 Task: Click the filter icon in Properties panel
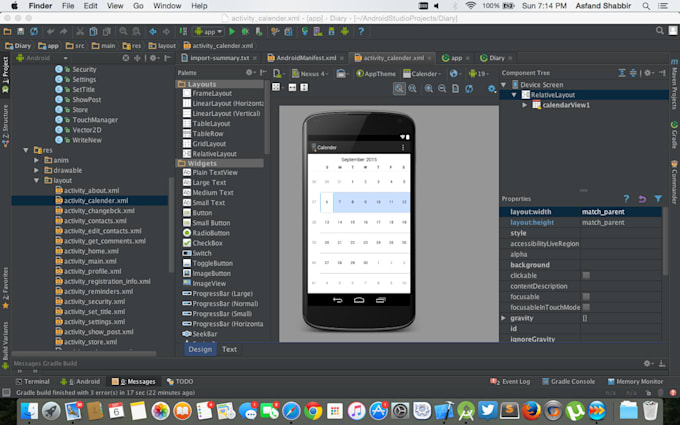[658, 199]
